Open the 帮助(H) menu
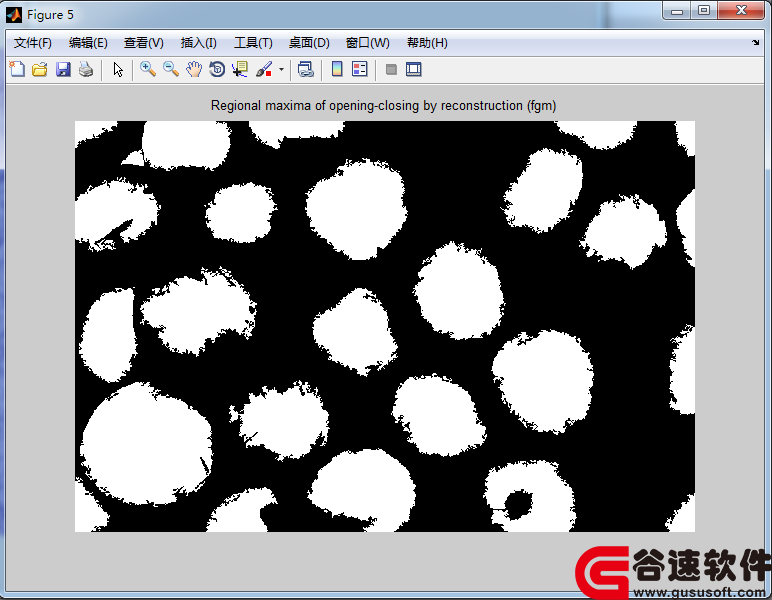 427,43
